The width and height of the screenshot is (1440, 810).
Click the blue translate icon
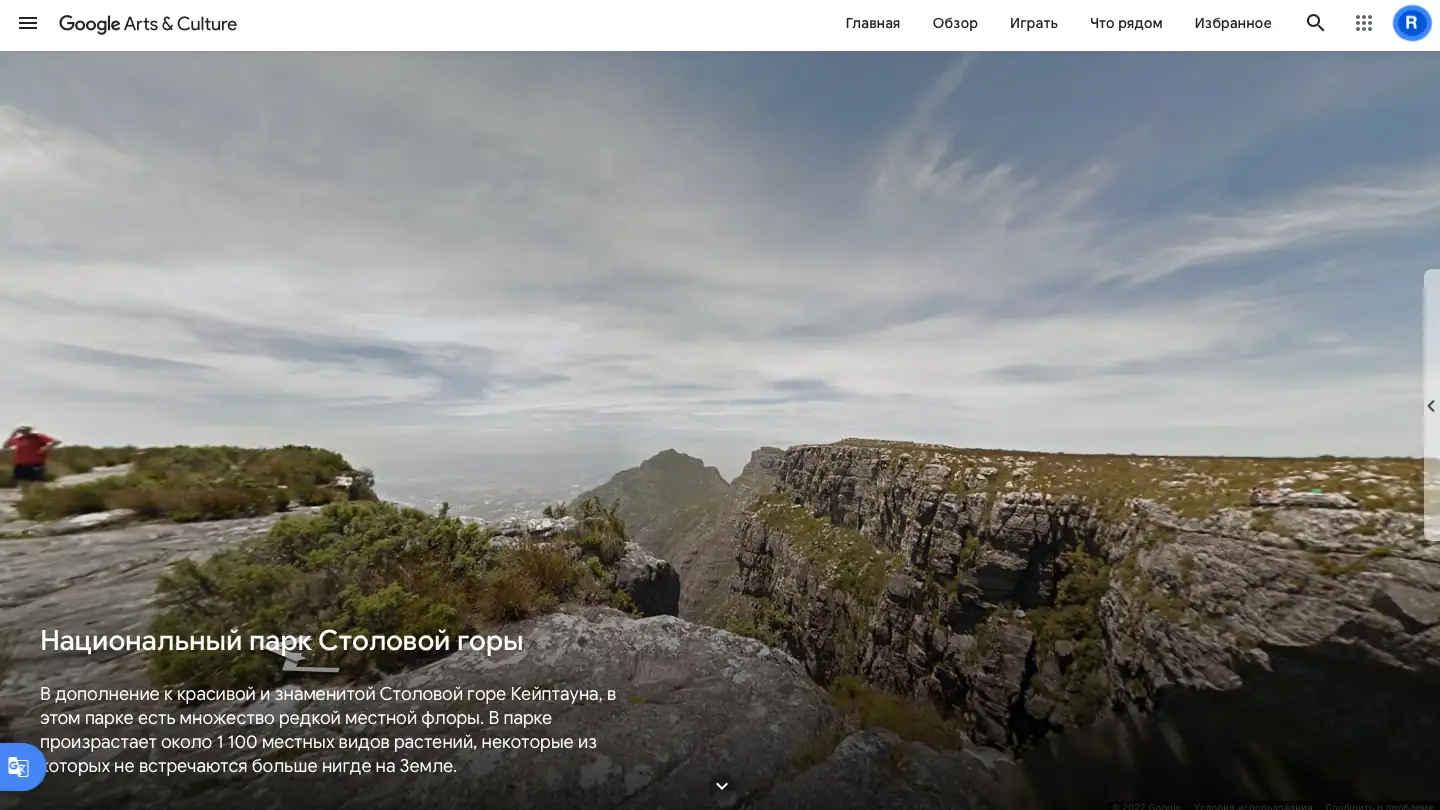click(18, 767)
